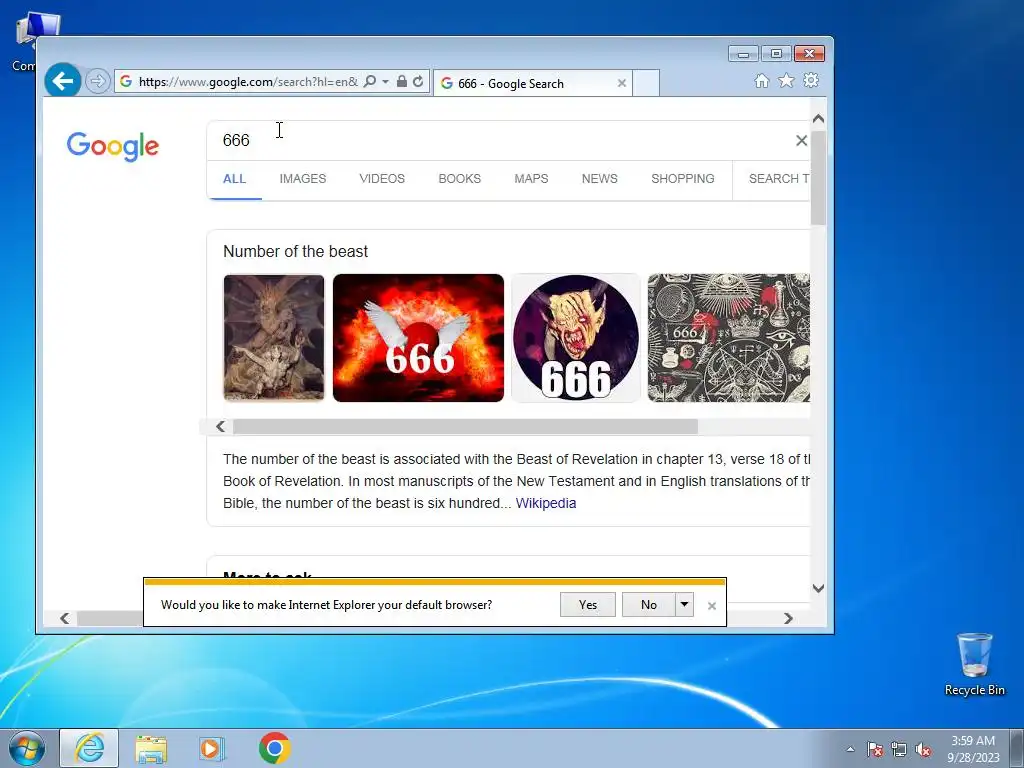
Task: Refresh the page with the reload icon
Action: [418, 81]
